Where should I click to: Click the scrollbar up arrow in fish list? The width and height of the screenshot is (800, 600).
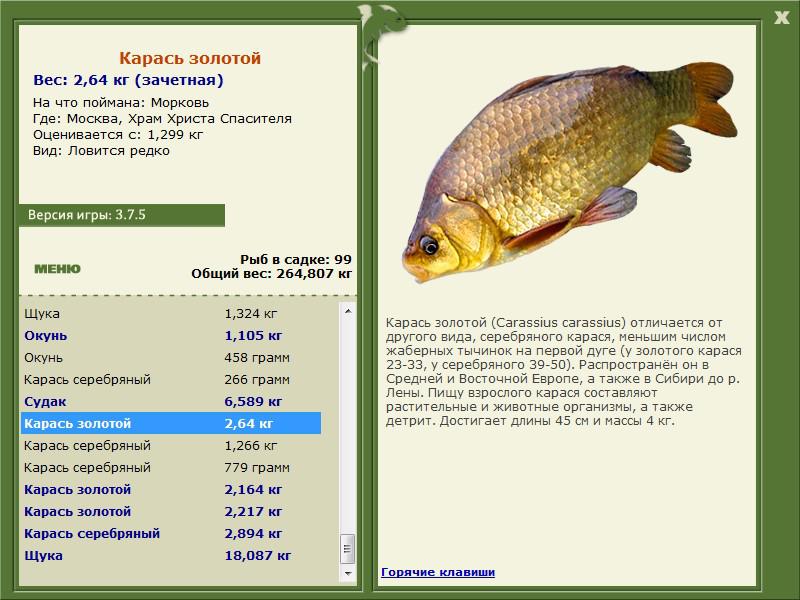[348, 311]
